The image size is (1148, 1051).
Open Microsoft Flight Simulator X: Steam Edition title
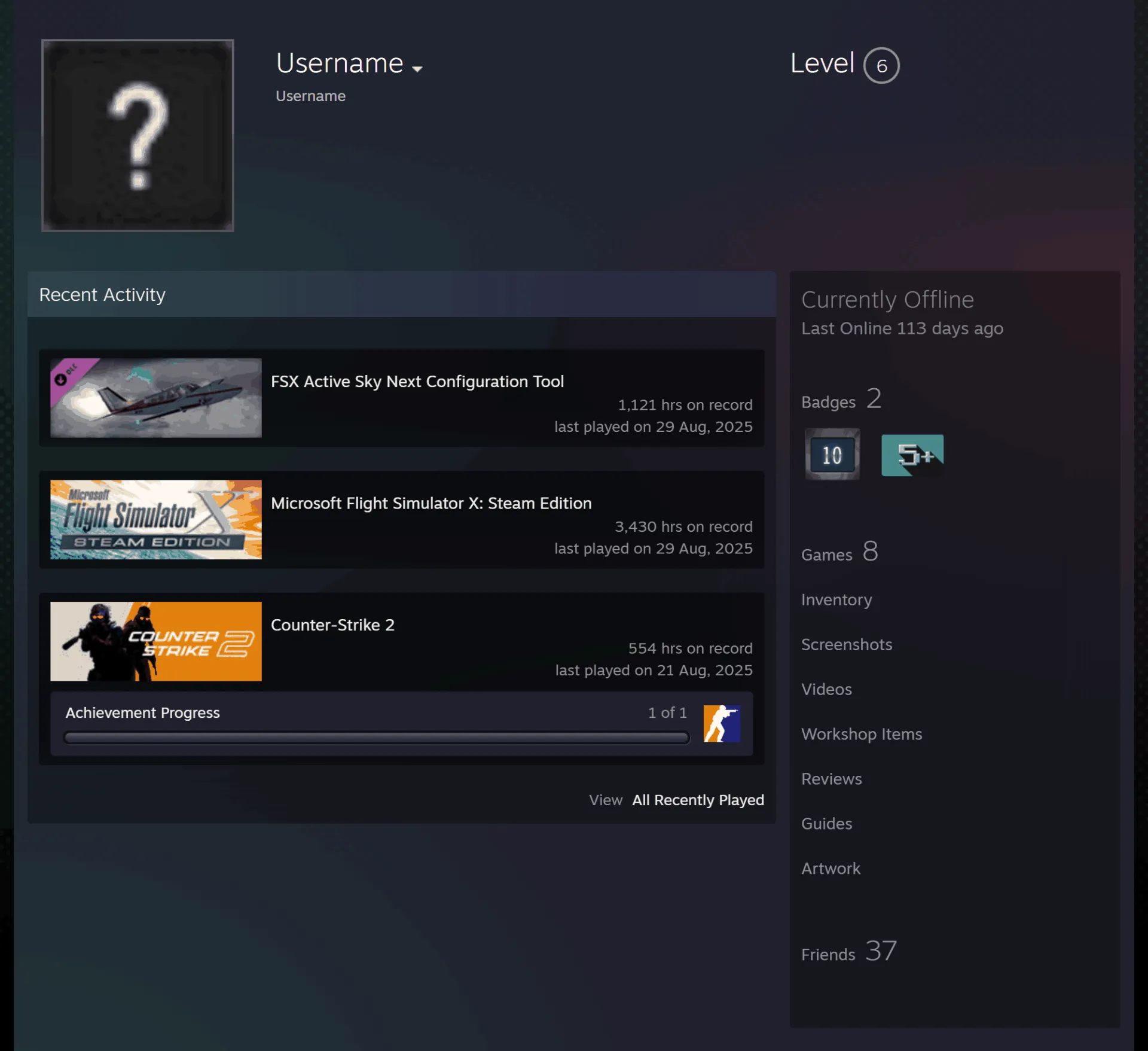tap(431, 503)
